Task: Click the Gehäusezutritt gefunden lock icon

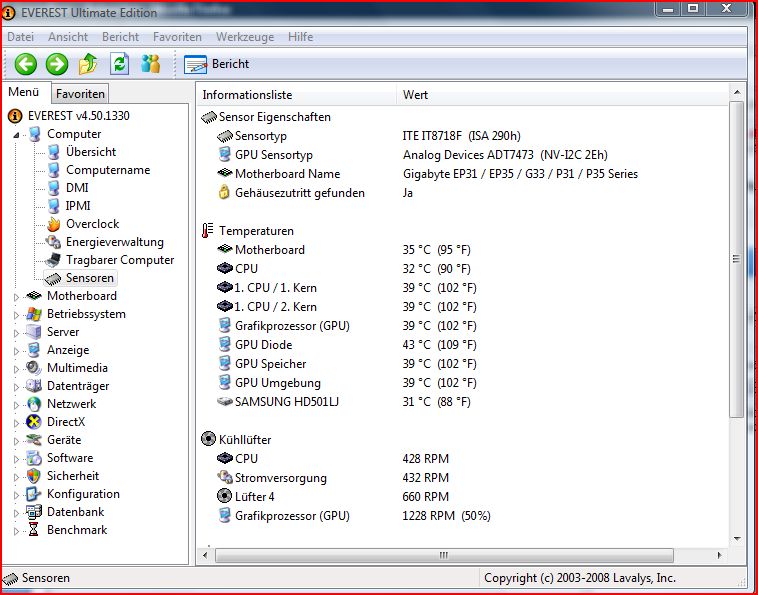Action: (x=224, y=192)
